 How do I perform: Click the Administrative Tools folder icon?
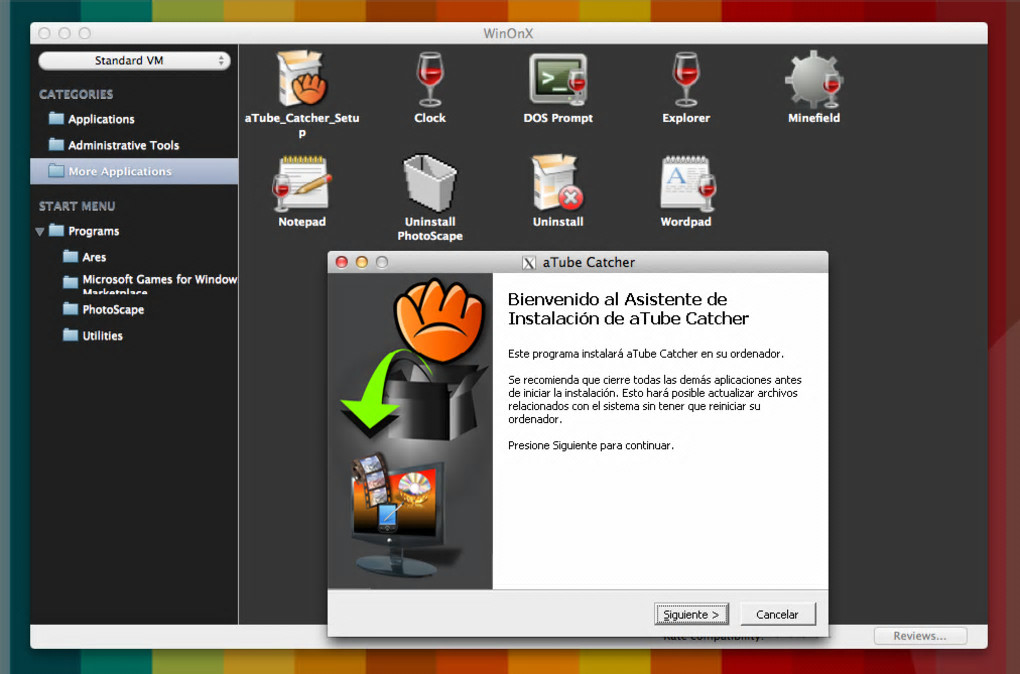point(57,144)
